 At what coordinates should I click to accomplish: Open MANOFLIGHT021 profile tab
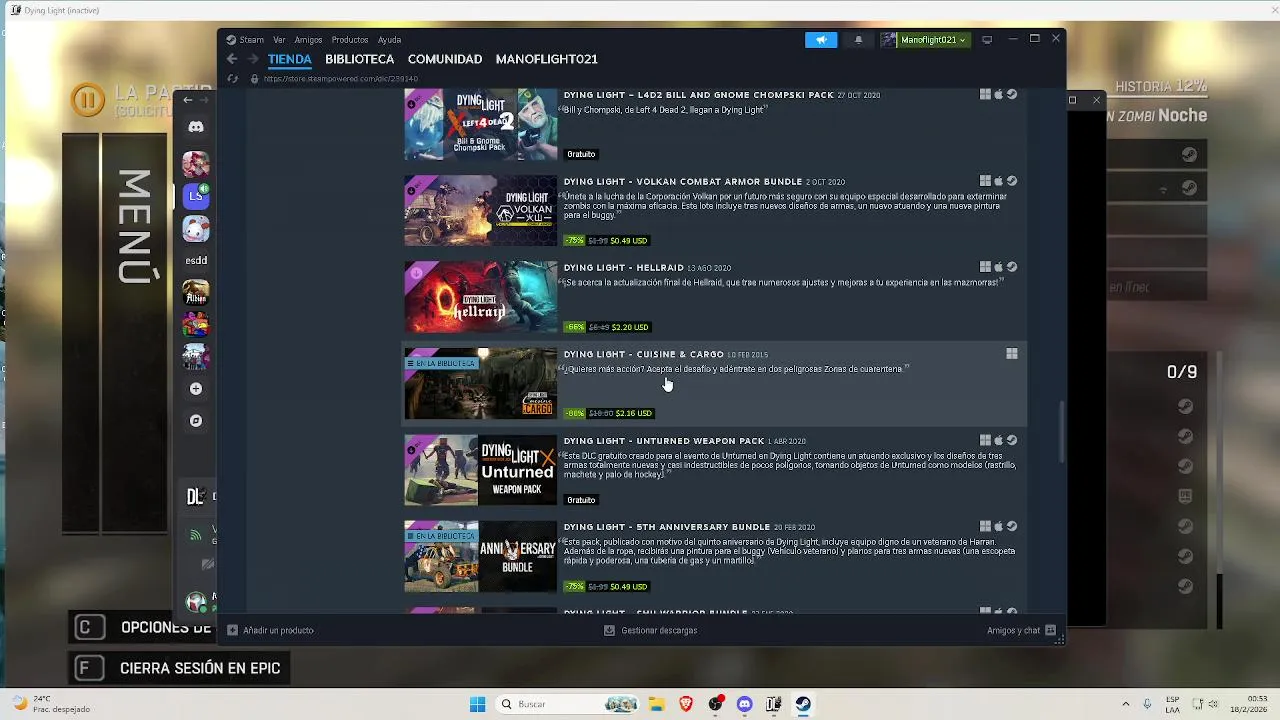coord(547,59)
